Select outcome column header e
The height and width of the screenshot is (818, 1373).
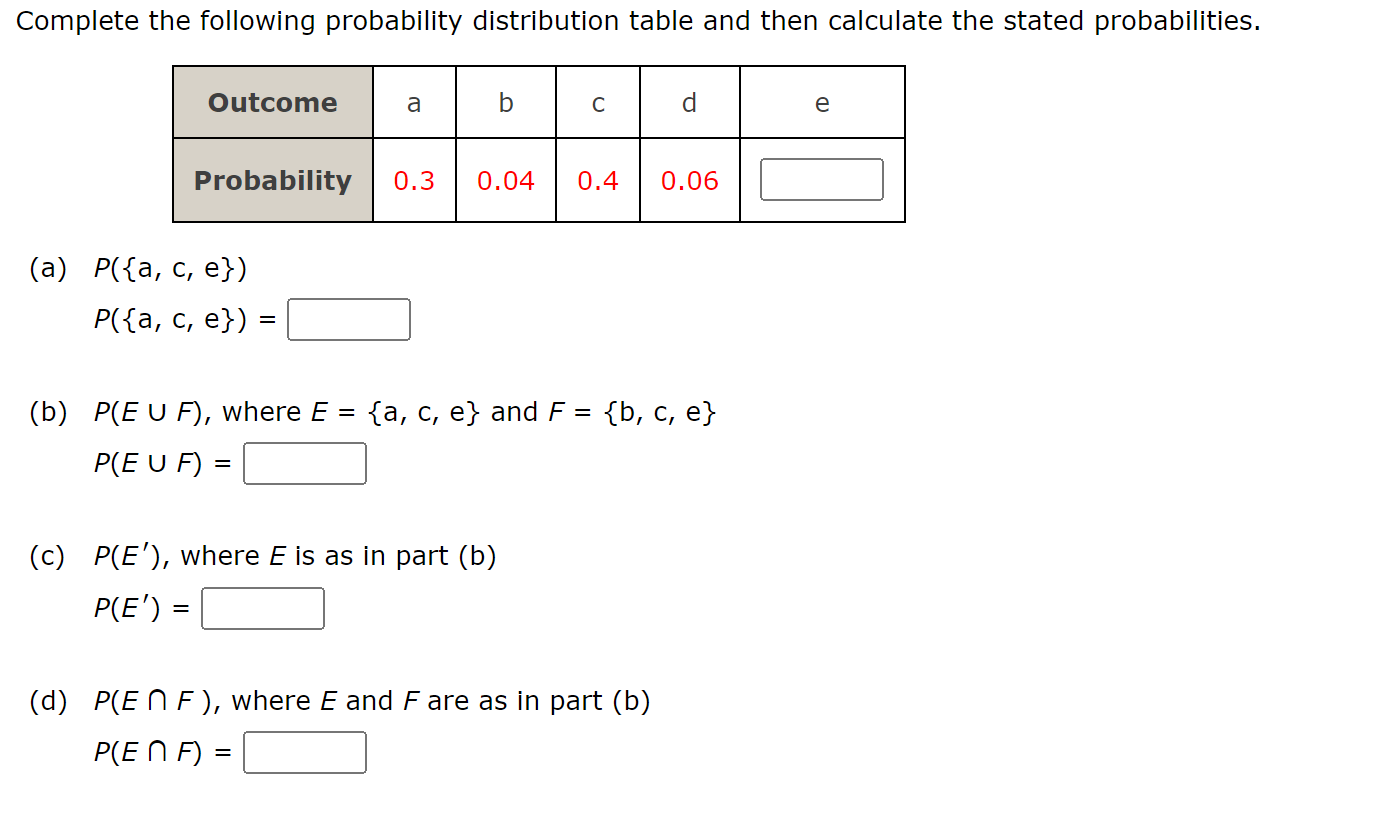(821, 102)
